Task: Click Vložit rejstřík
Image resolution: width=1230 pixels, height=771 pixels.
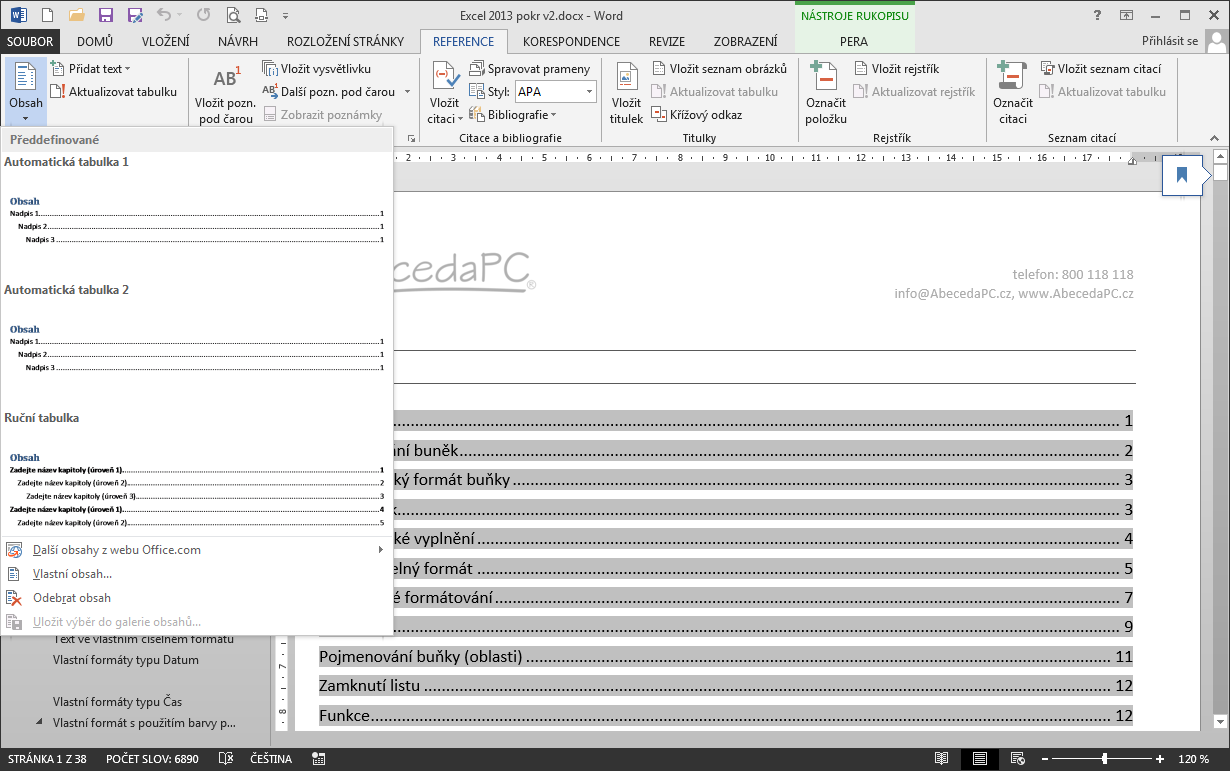Action: pyautogui.click(x=897, y=69)
